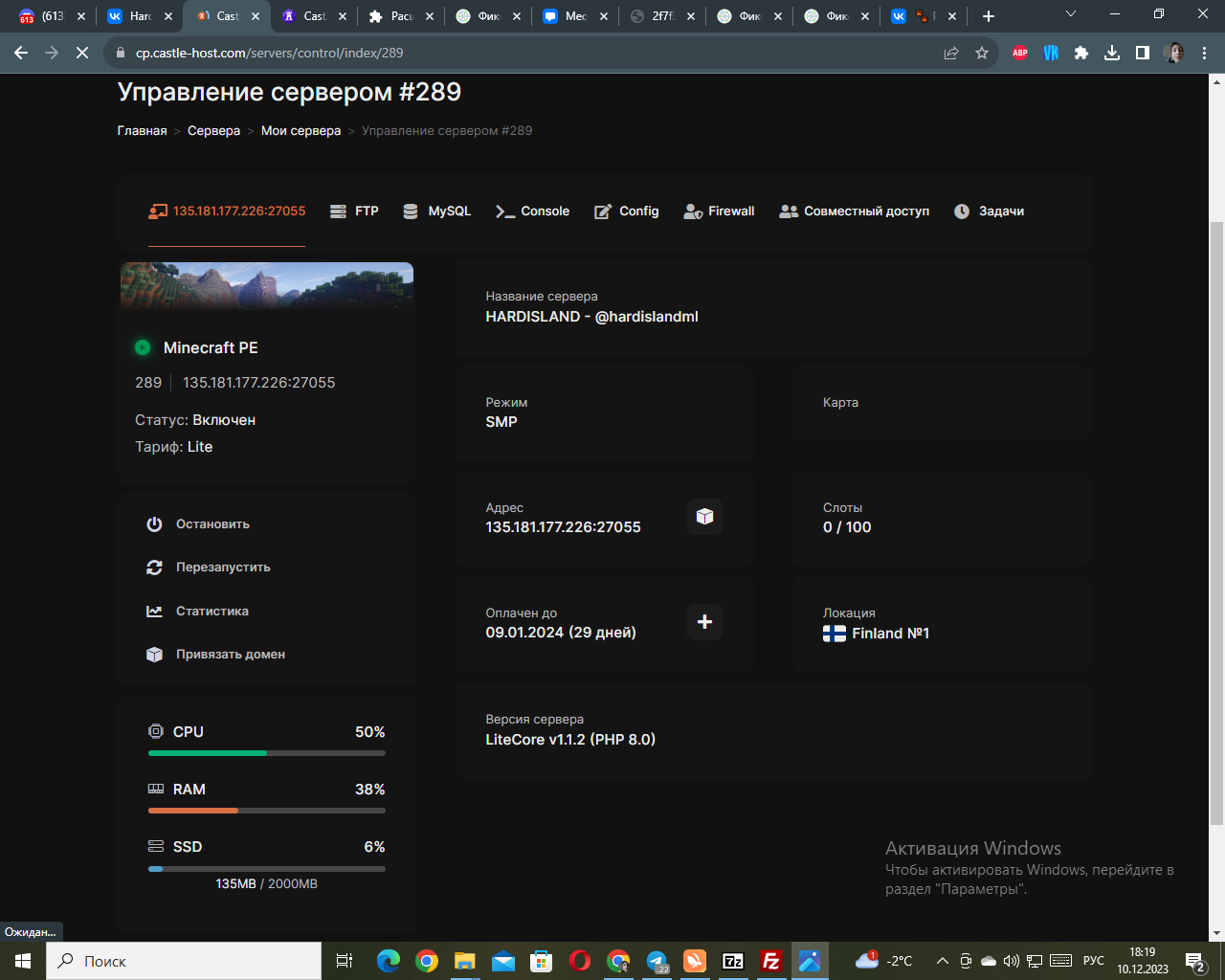Open the FTP tab
This screenshot has height=980, width=1225.
coord(354,212)
